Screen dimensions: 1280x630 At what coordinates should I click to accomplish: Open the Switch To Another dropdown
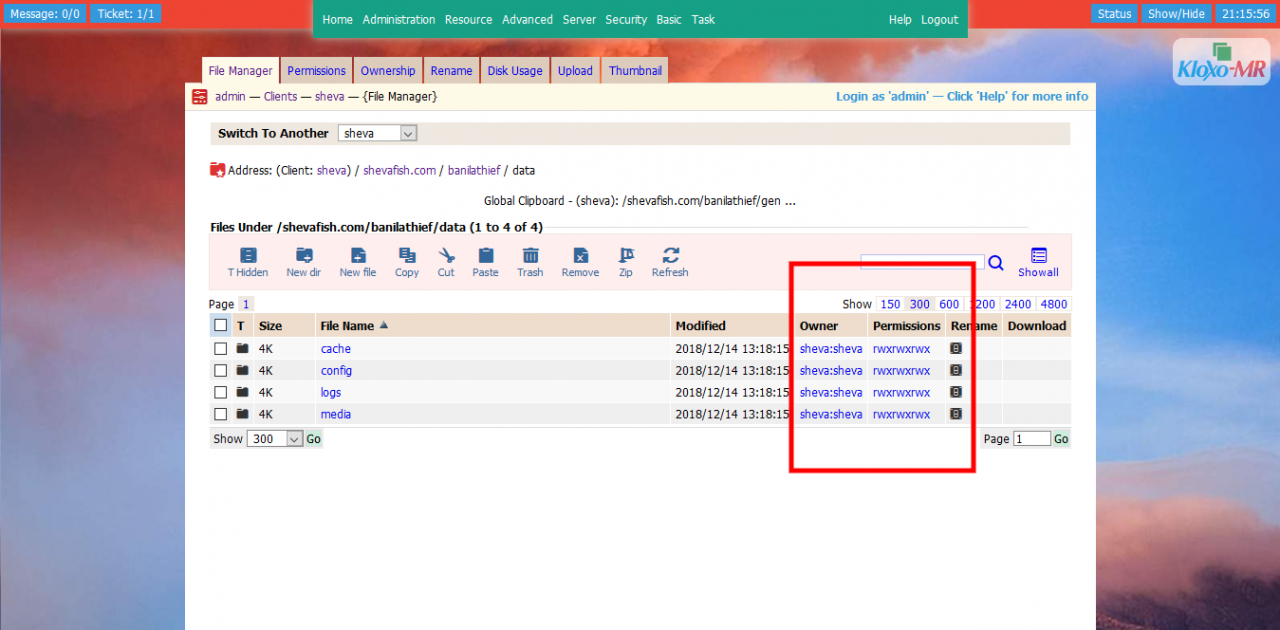377,133
